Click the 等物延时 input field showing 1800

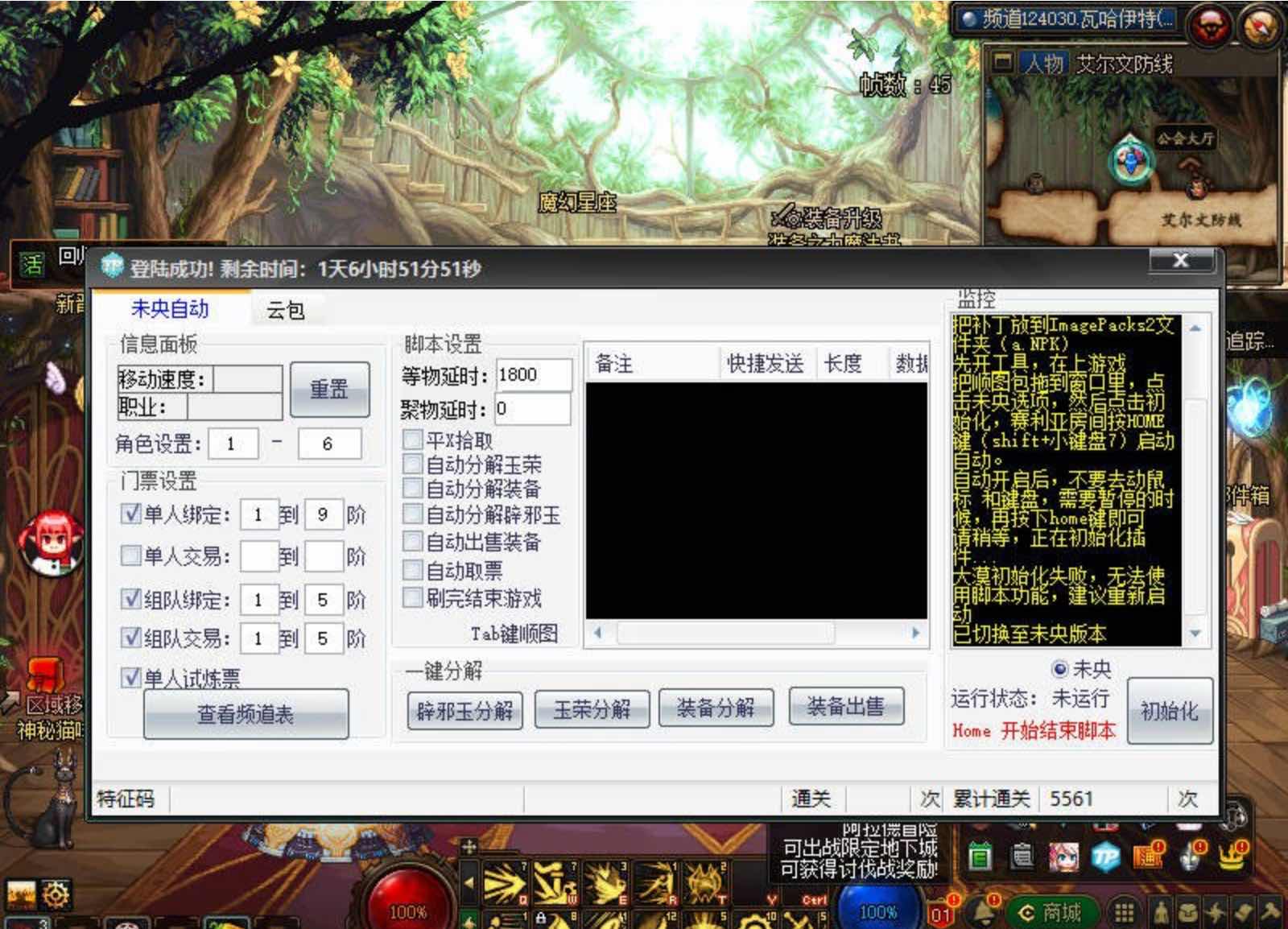[x=533, y=374]
